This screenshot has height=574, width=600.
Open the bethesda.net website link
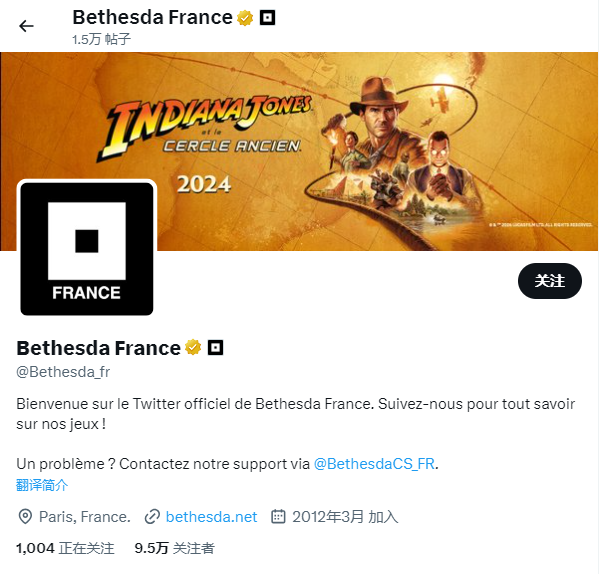click(x=211, y=517)
